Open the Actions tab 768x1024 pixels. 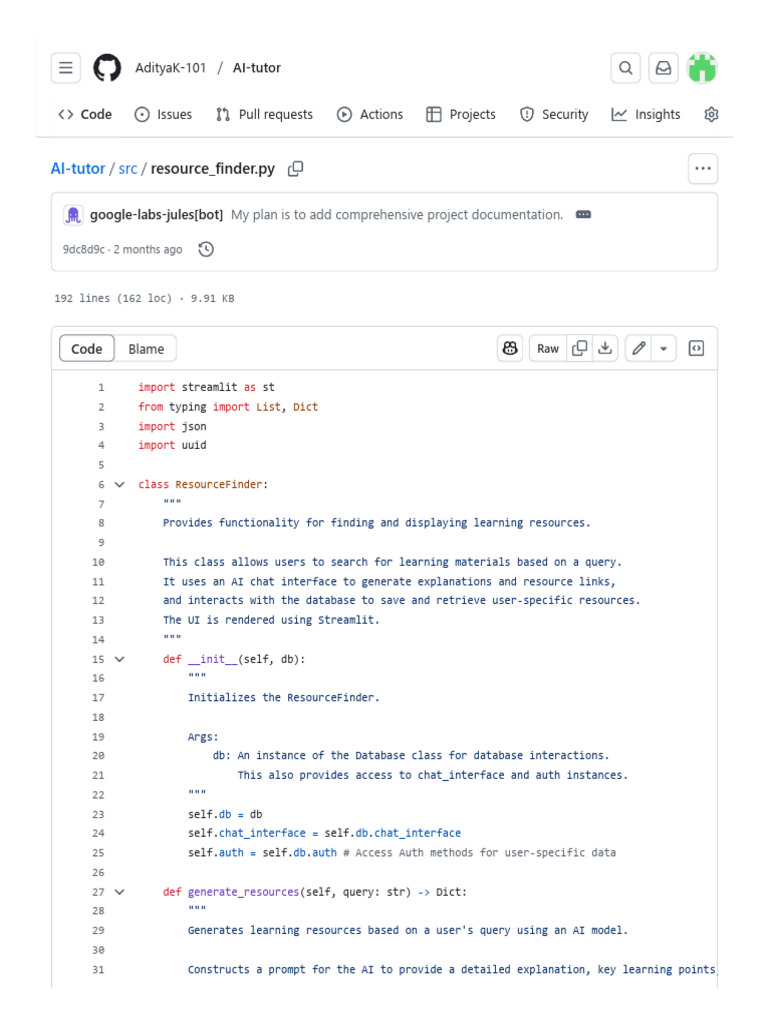pyautogui.click(x=370, y=114)
